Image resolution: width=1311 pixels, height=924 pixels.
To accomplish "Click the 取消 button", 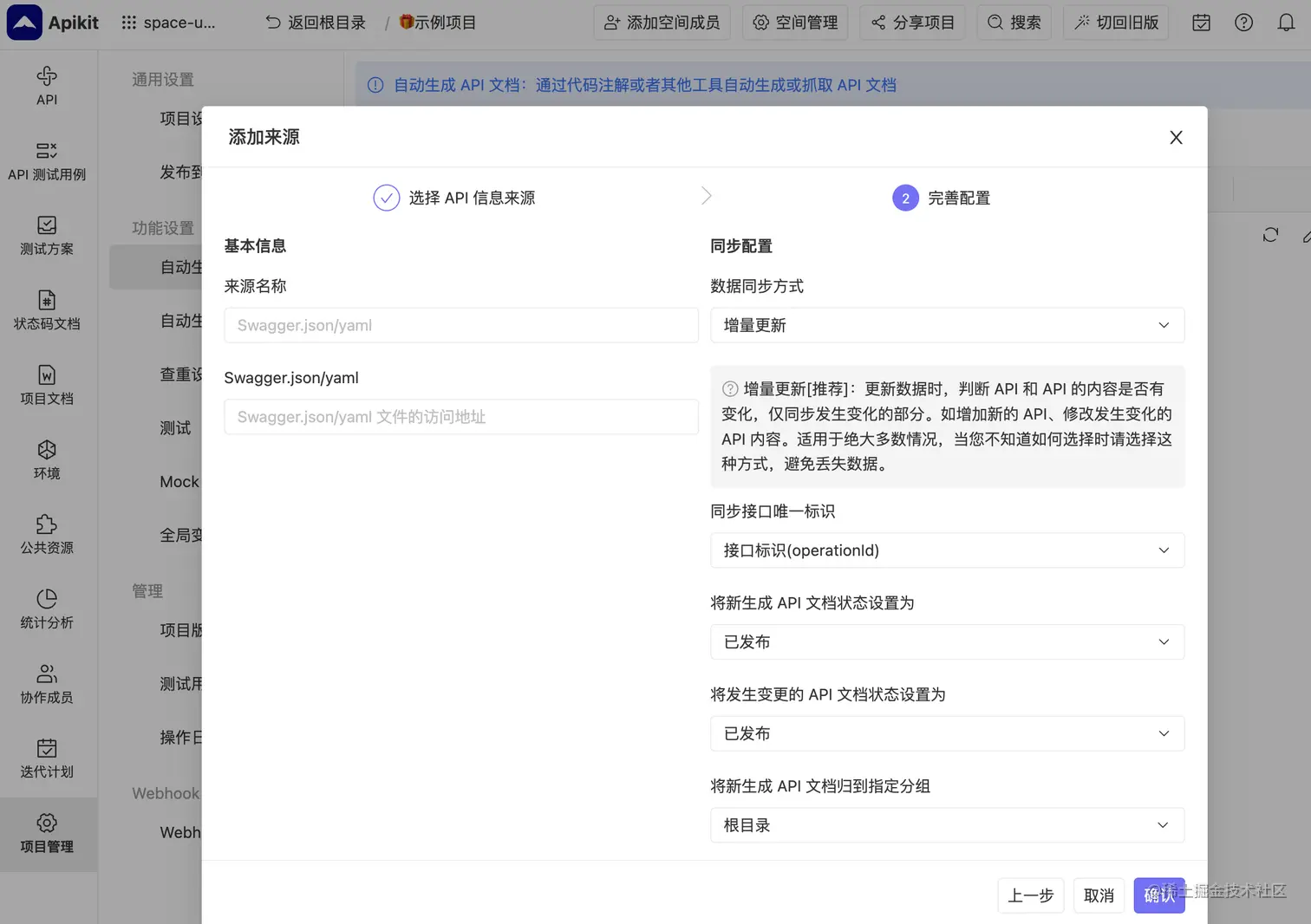I will click(x=1099, y=895).
